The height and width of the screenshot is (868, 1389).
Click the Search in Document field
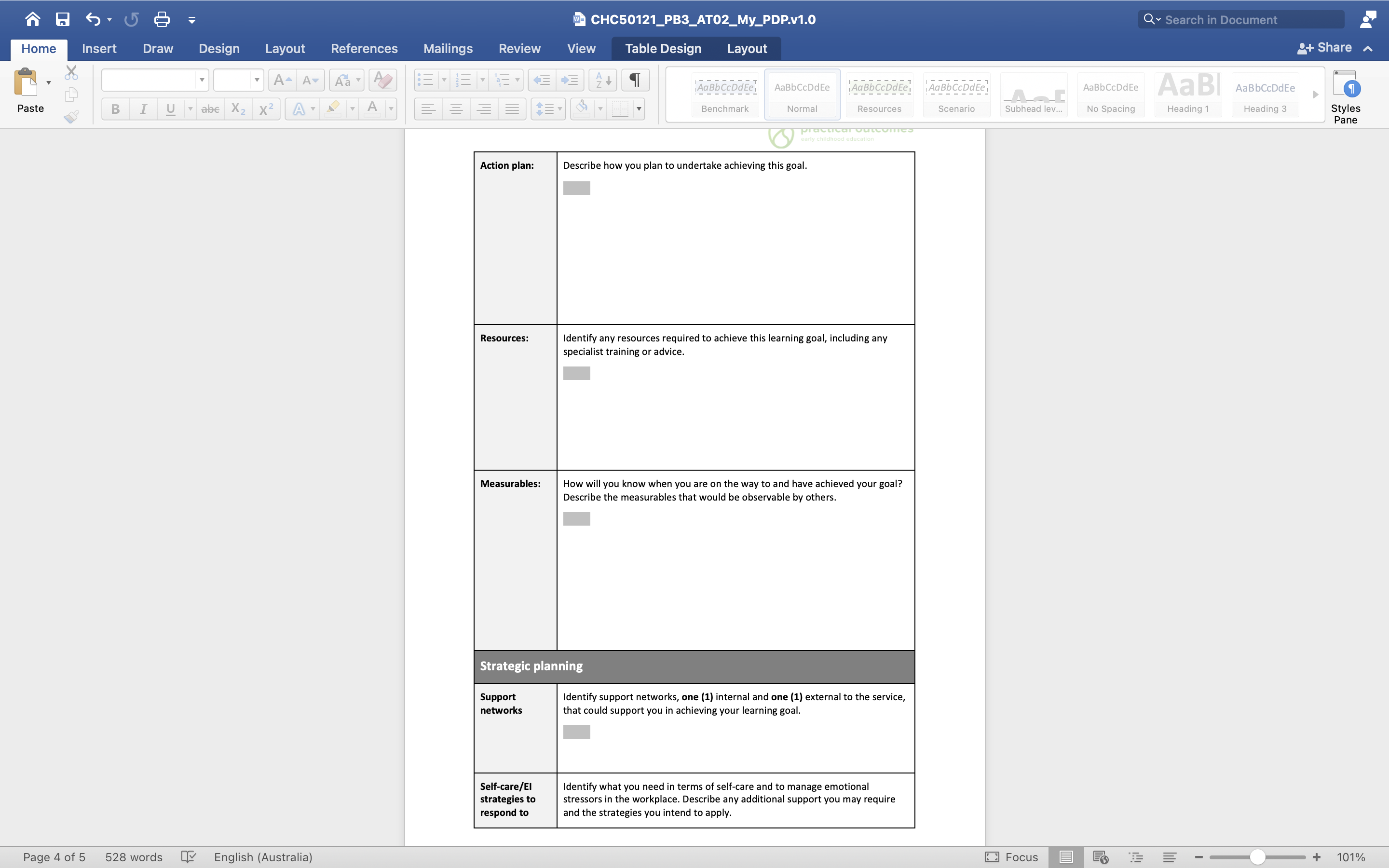(1240, 19)
